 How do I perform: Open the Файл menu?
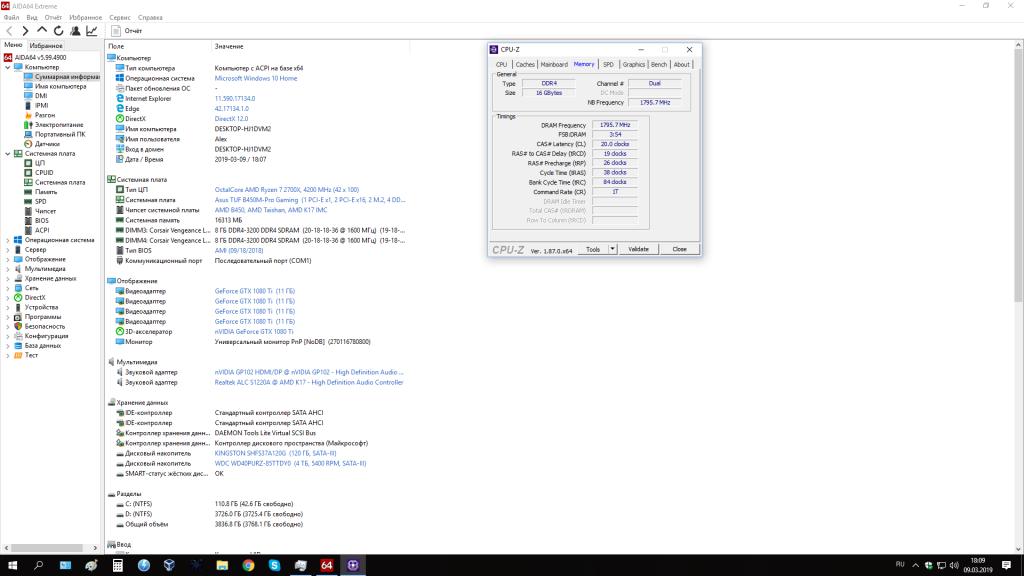(11, 18)
